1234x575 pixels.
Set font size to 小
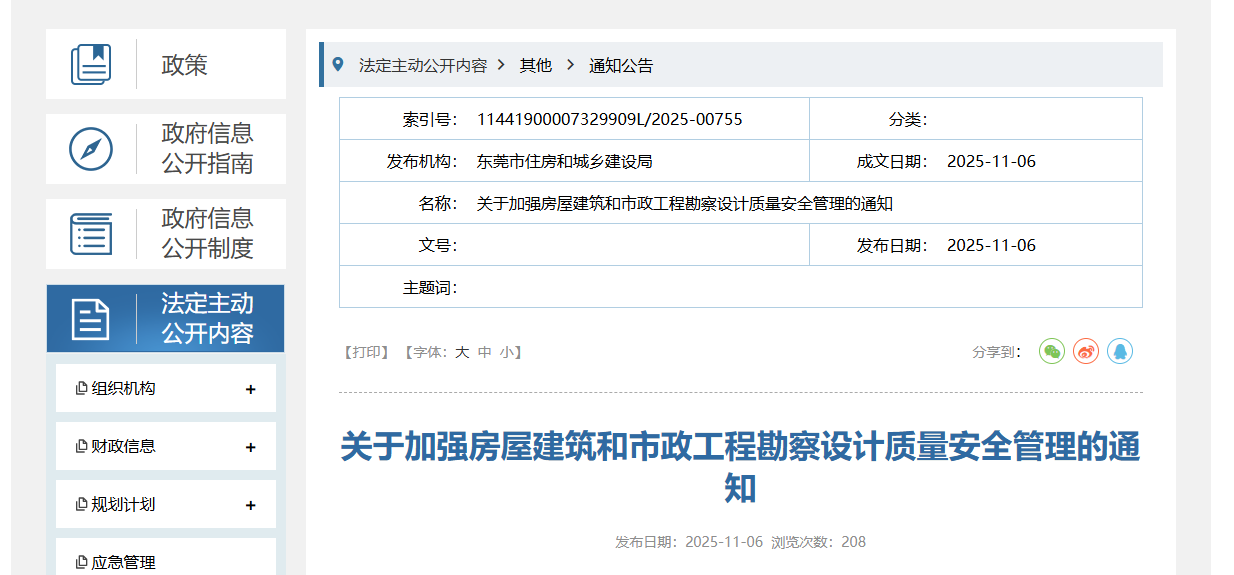(507, 352)
